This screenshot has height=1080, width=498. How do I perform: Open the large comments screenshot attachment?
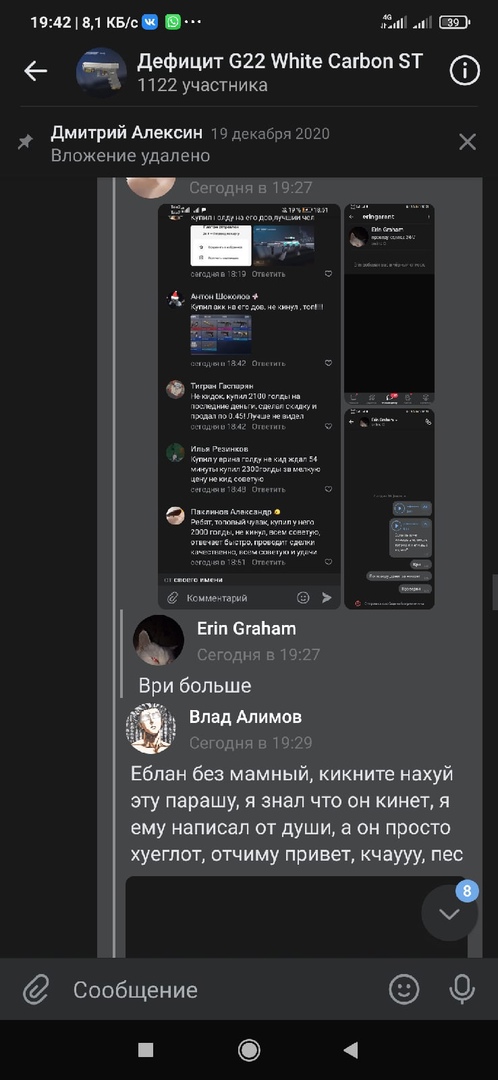point(249,406)
